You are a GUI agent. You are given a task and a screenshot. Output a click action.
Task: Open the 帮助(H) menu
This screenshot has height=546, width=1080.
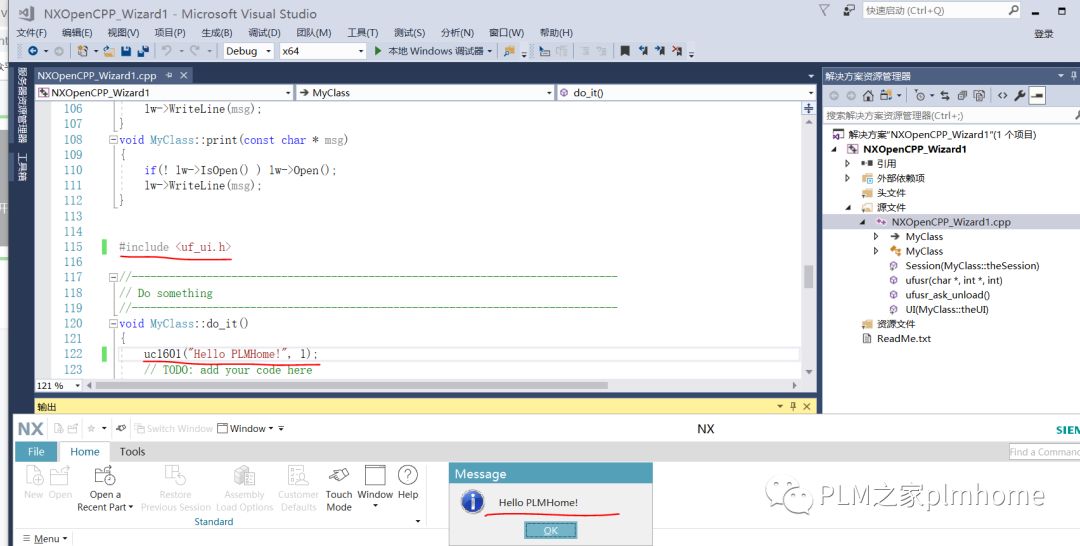(x=556, y=32)
